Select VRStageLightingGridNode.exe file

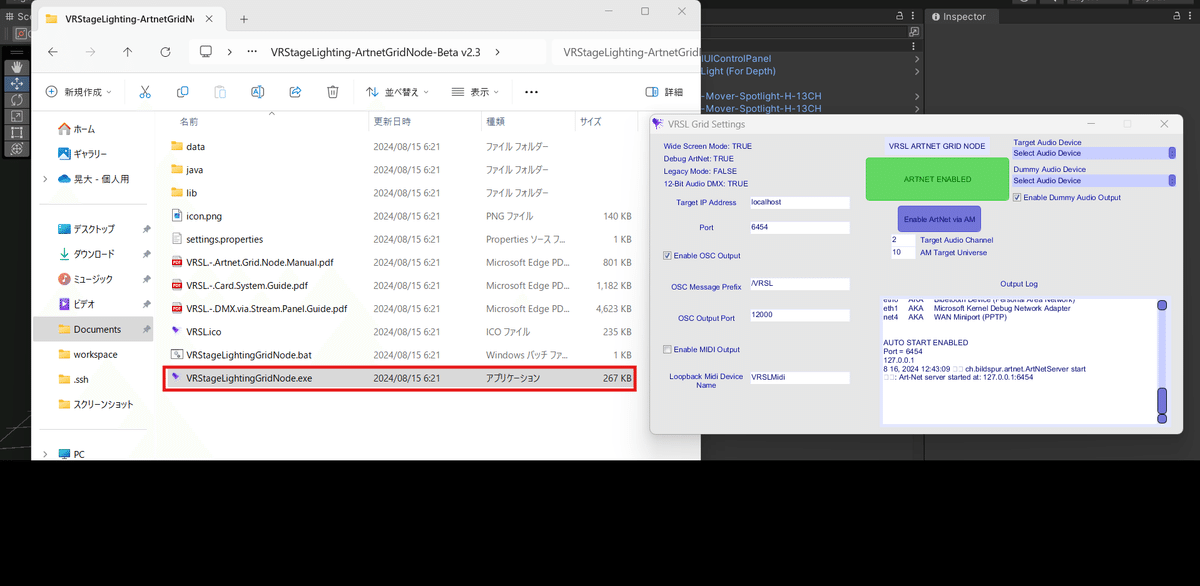399,379
